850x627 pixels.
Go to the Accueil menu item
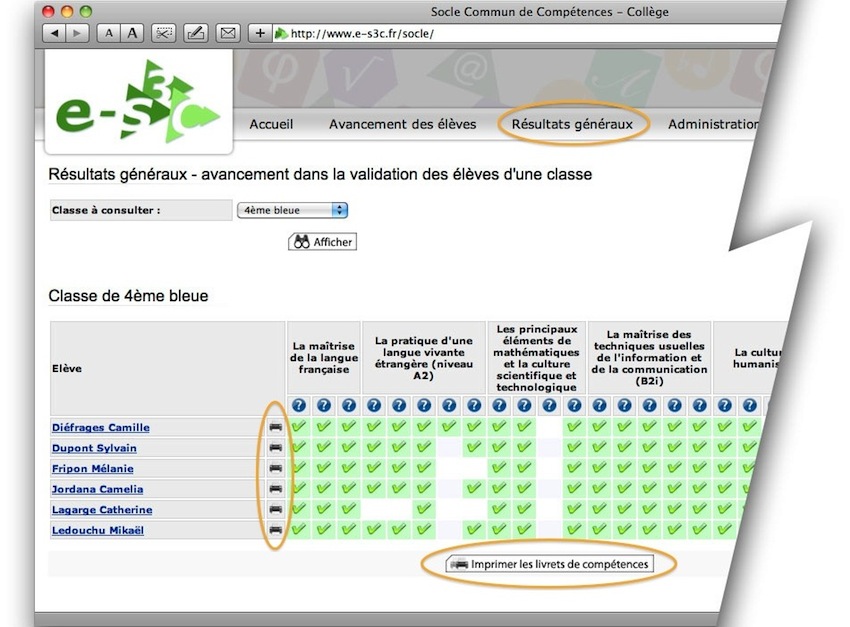271,124
